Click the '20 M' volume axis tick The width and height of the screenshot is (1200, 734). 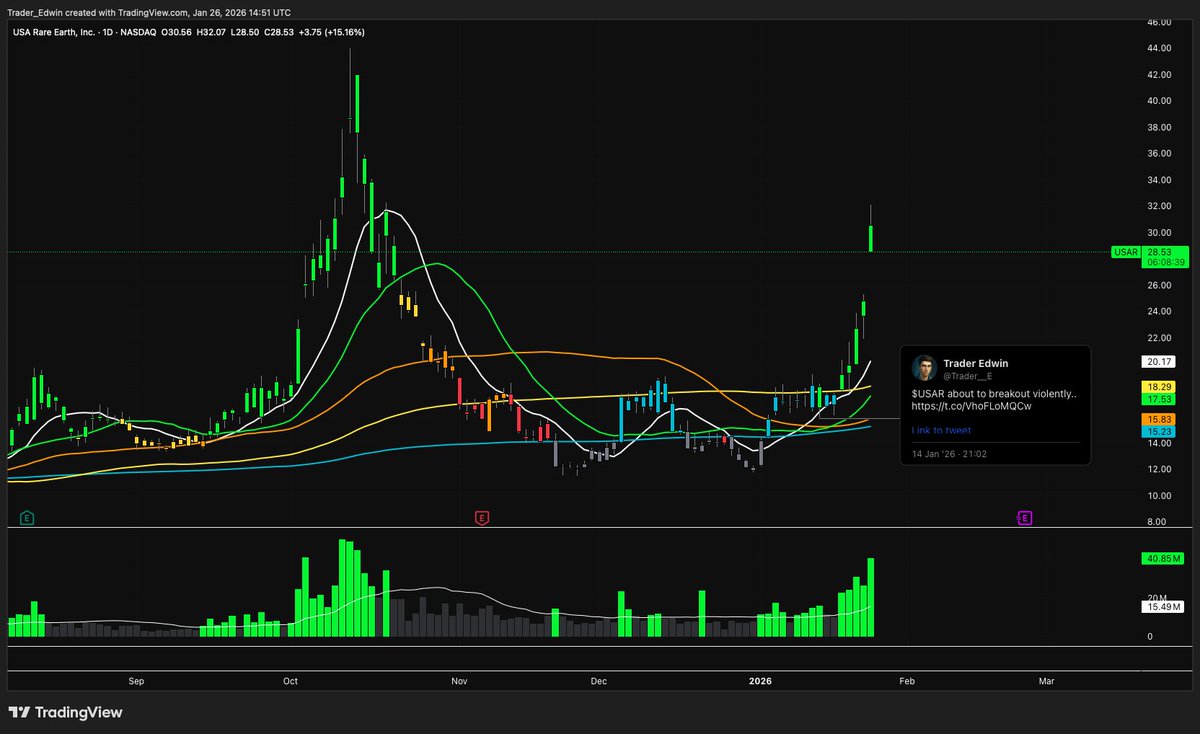(1156, 596)
